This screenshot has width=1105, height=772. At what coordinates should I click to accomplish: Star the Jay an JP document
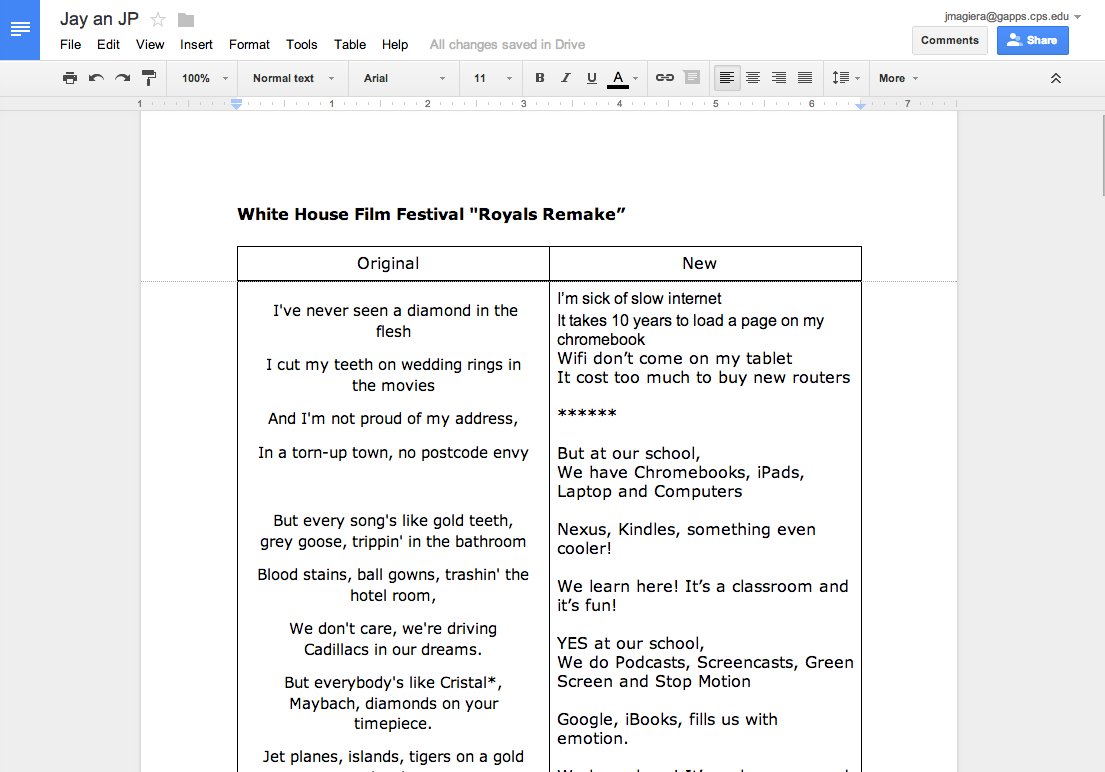click(159, 20)
